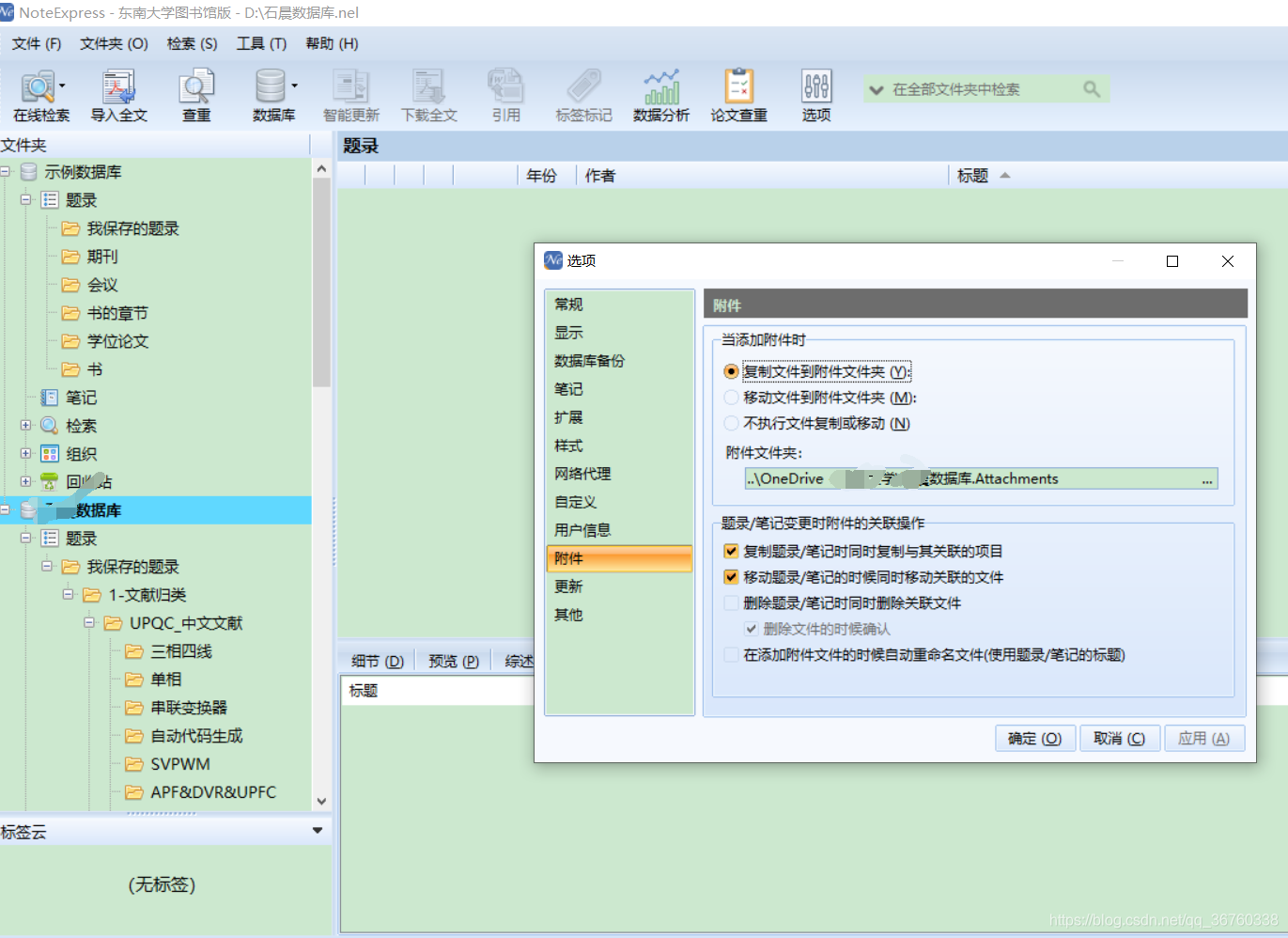The width and height of the screenshot is (1288, 938).
Task: Select the 示例数据库 database icon
Action: click(x=29, y=172)
